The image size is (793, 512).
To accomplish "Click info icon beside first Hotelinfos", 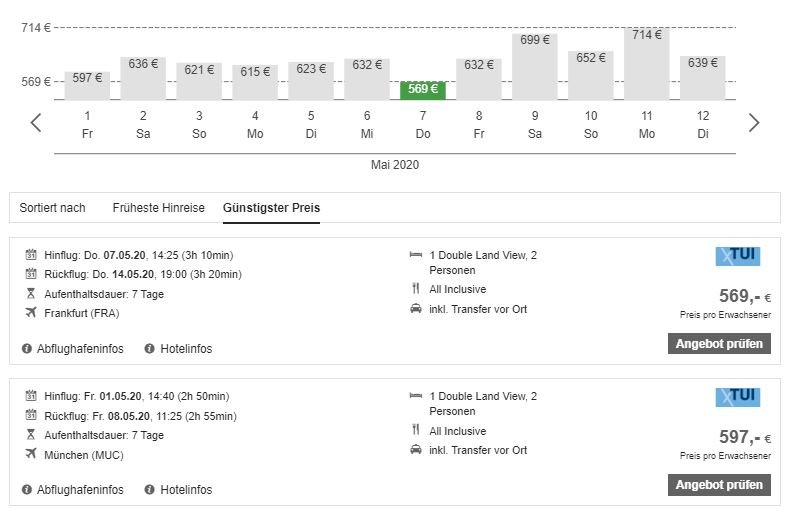I will coord(149,349).
